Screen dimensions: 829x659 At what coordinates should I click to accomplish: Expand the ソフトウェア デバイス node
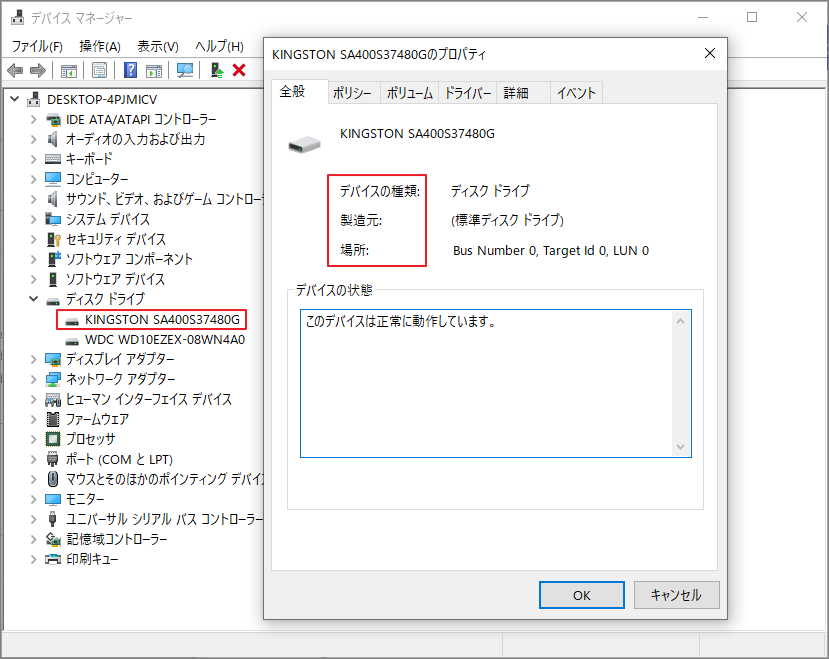(x=33, y=279)
